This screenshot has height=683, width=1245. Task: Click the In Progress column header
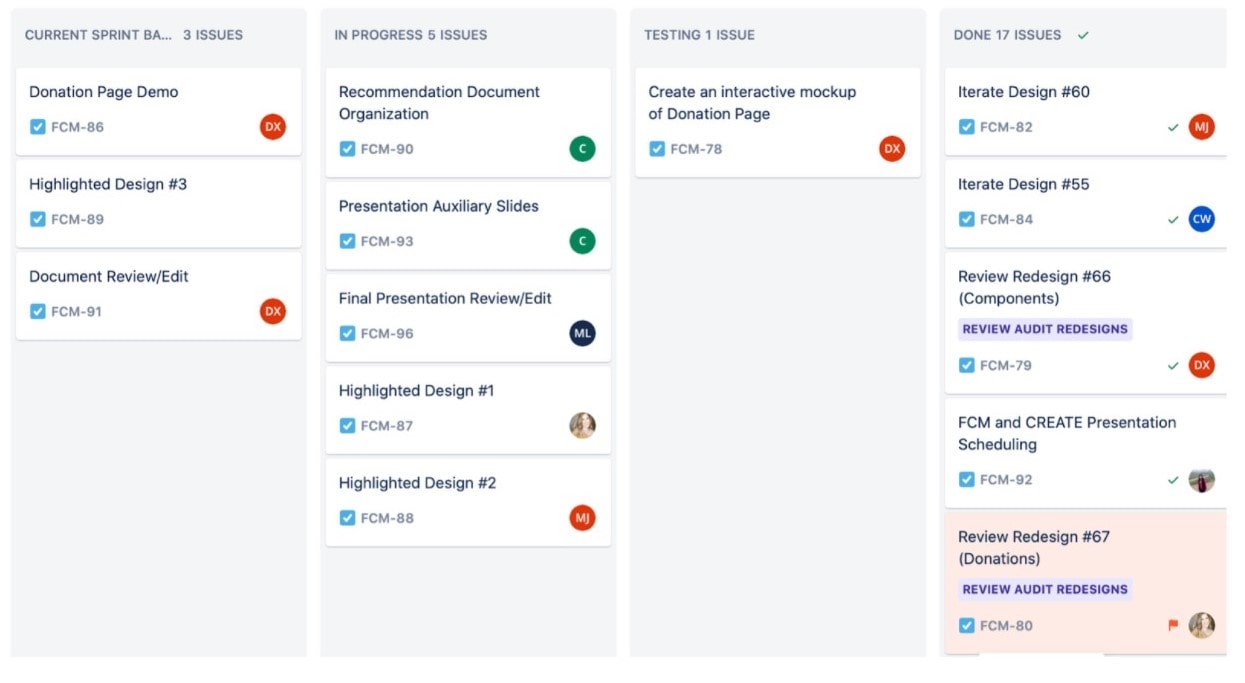pos(410,35)
